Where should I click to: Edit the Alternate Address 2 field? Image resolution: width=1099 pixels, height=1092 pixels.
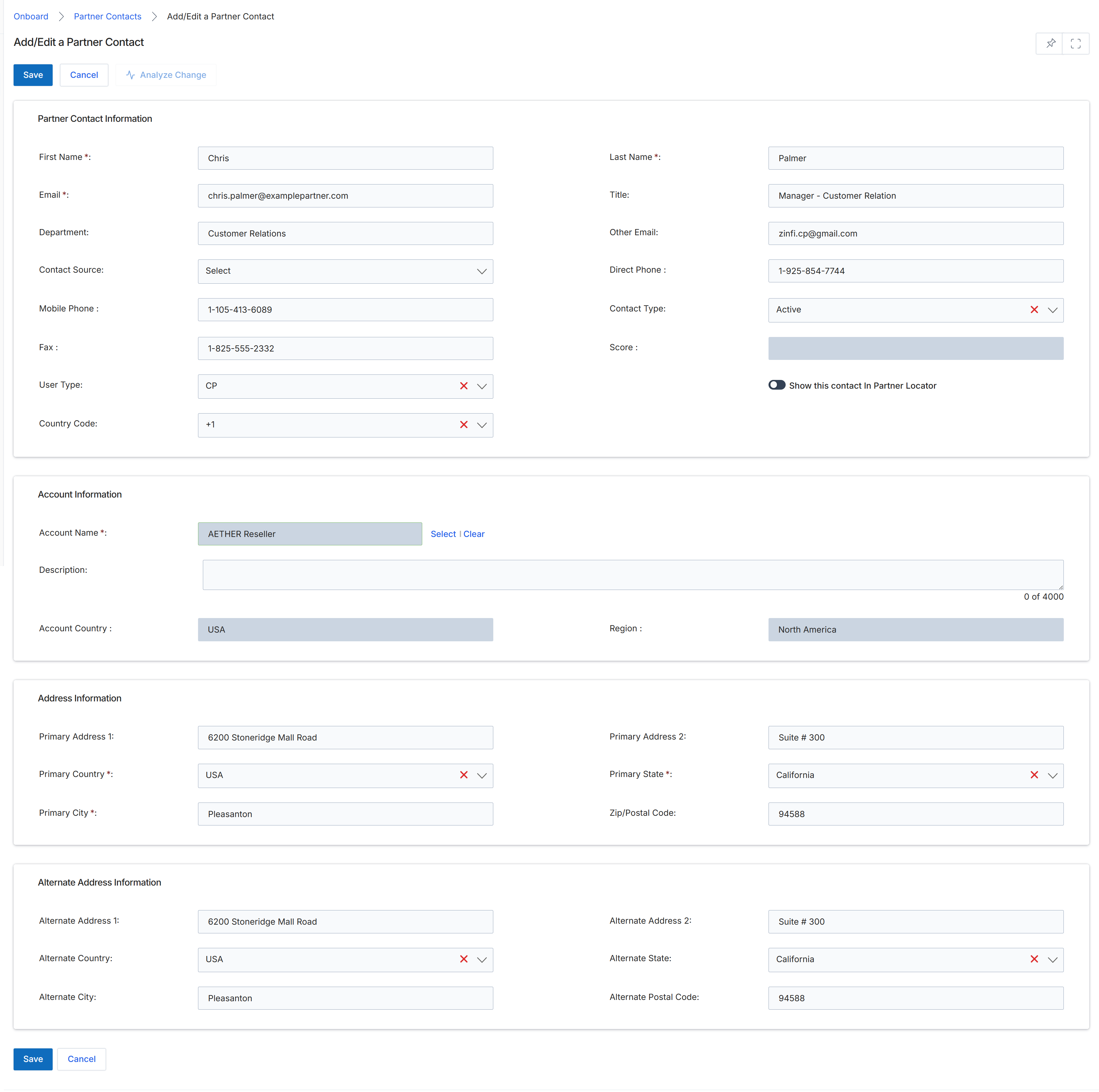coord(916,921)
